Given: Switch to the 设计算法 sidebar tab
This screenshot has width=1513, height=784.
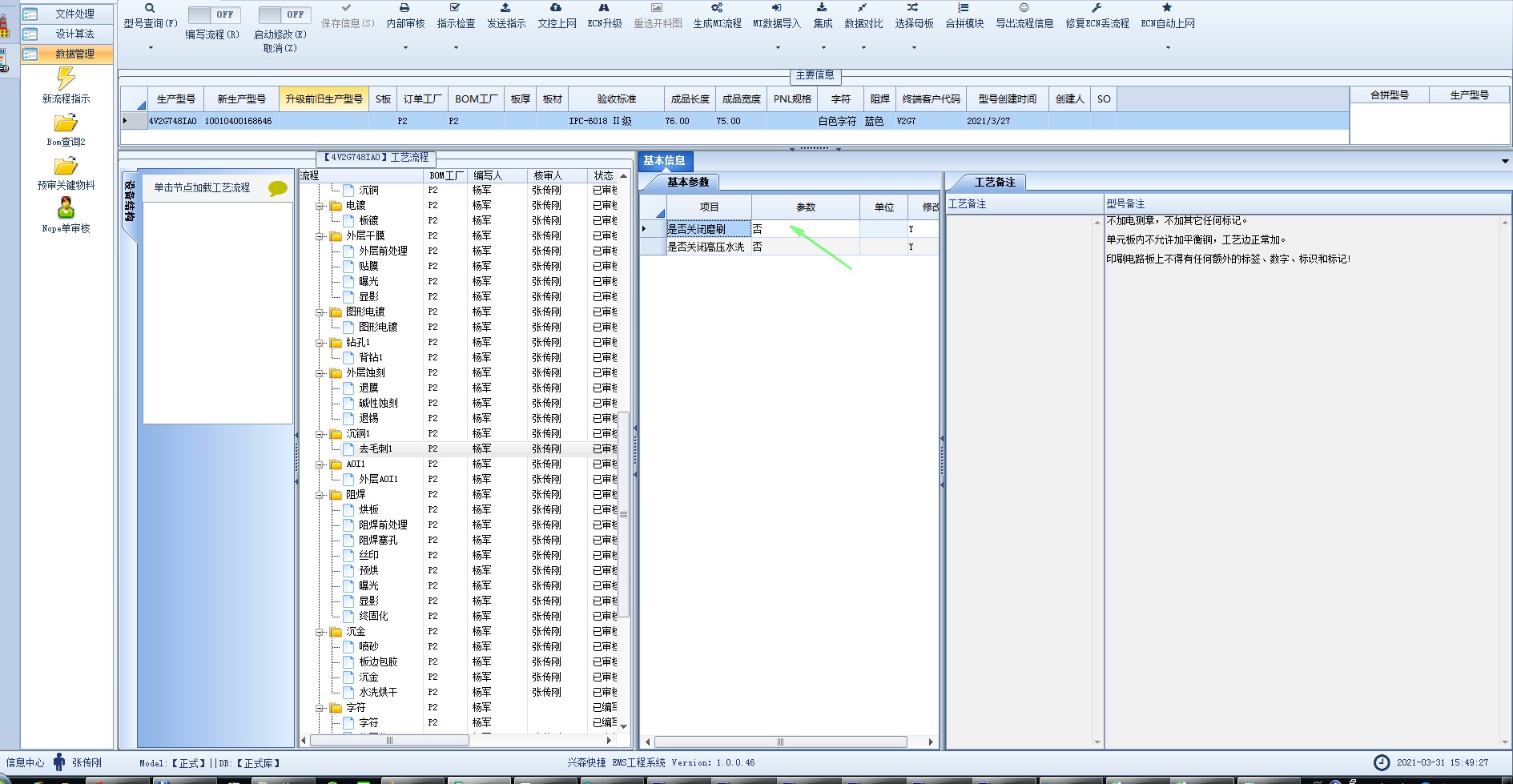Looking at the screenshot, I should (x=67, y=34).
